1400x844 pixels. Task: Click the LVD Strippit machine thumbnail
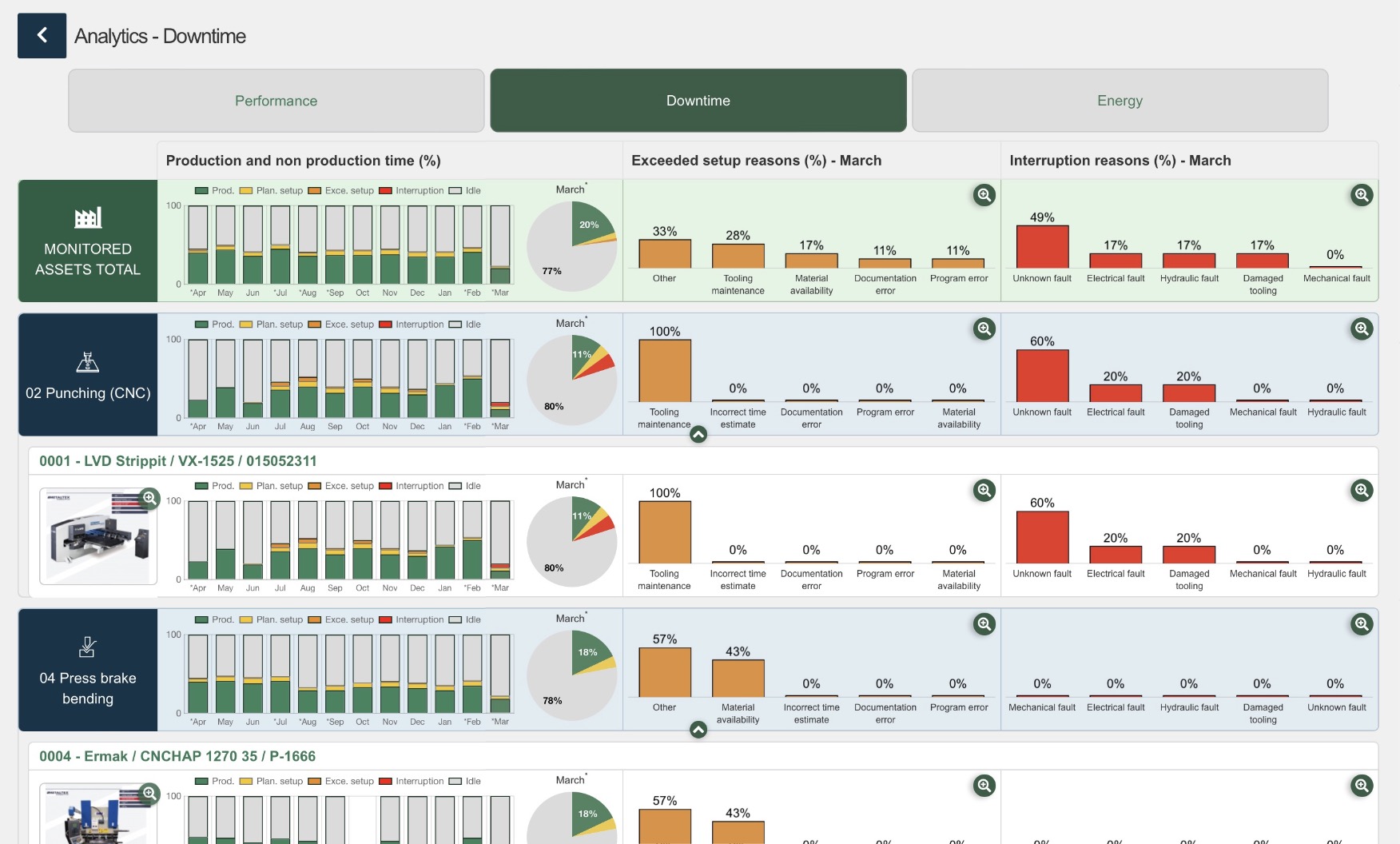(x=97, y=537)
